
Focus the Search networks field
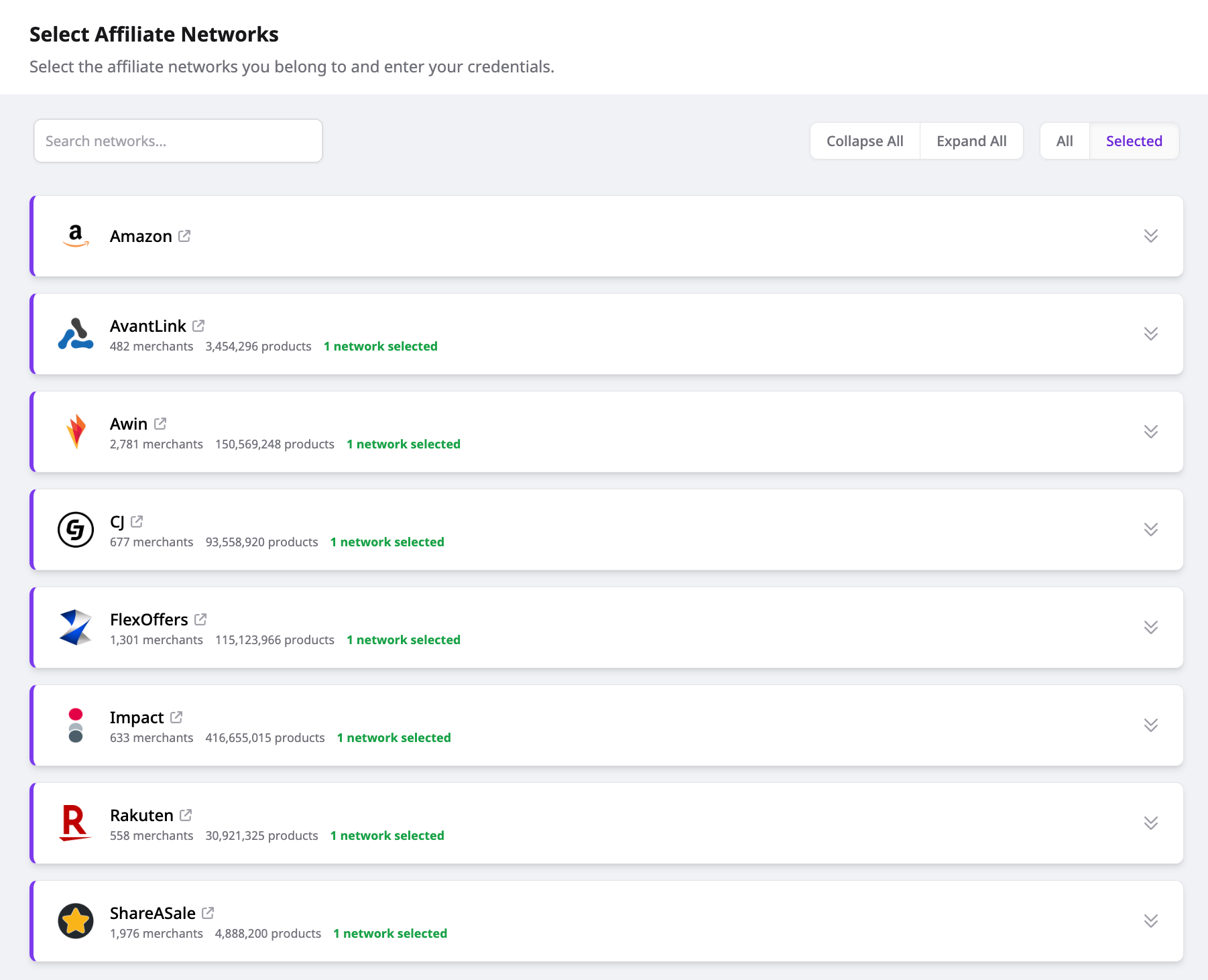point(178,141)
